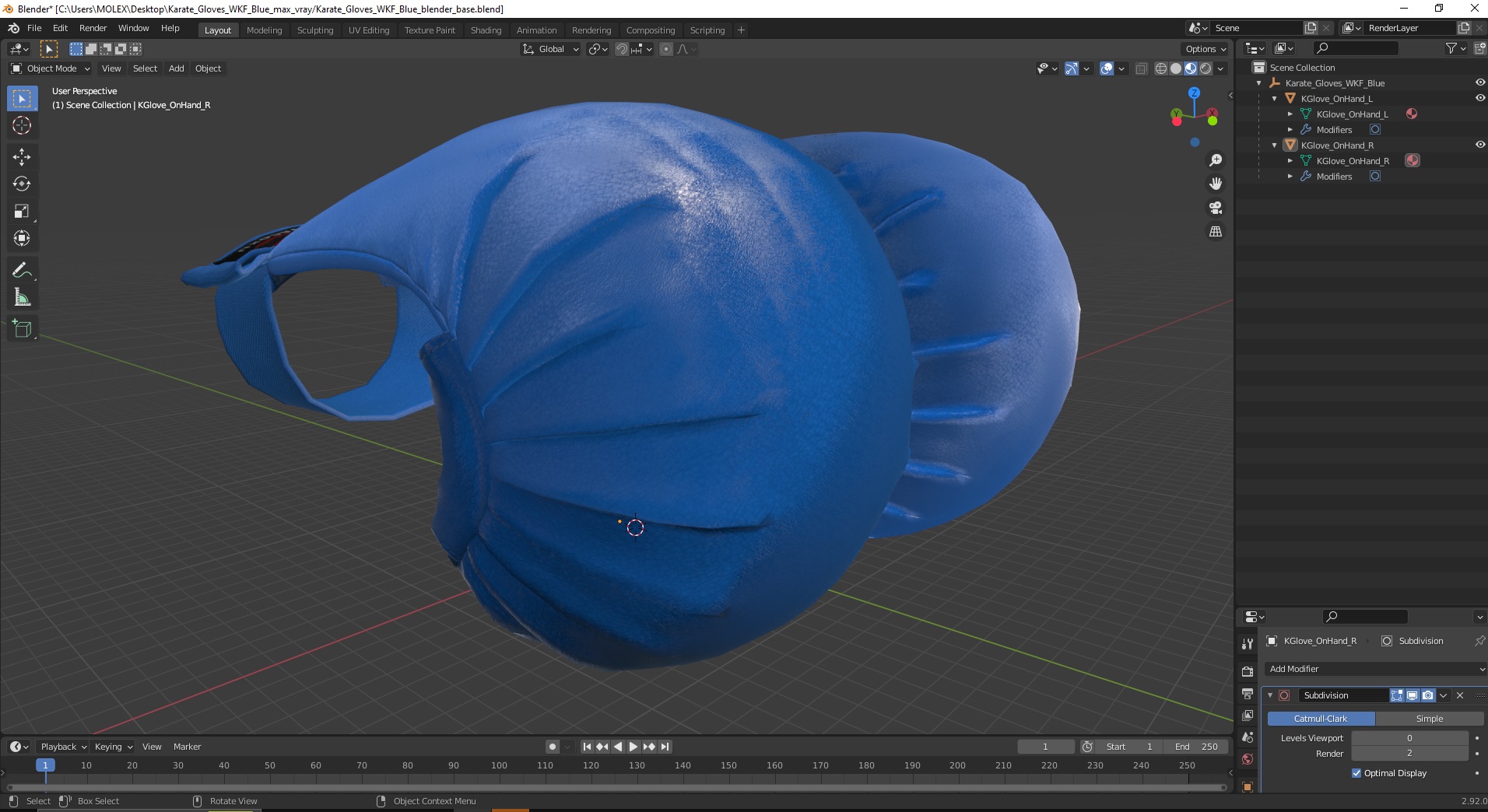This screenshot has width=1488, height=812.
Task: Hide Karate_Gloves_WKF_Blue collection in viewport
Action: (x=1480, y=82)
